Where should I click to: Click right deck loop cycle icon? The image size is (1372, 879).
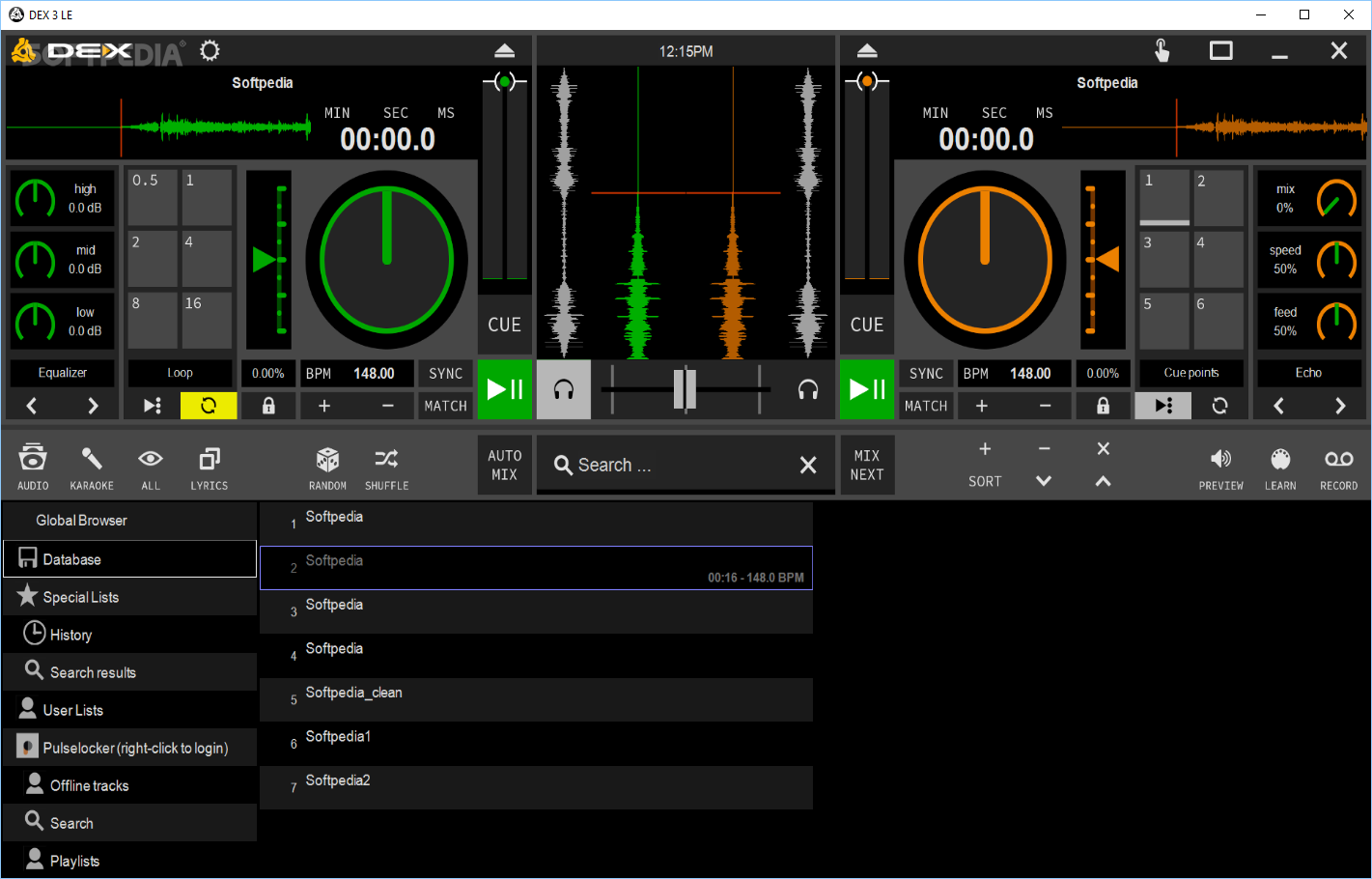(x=1220, y=406)
